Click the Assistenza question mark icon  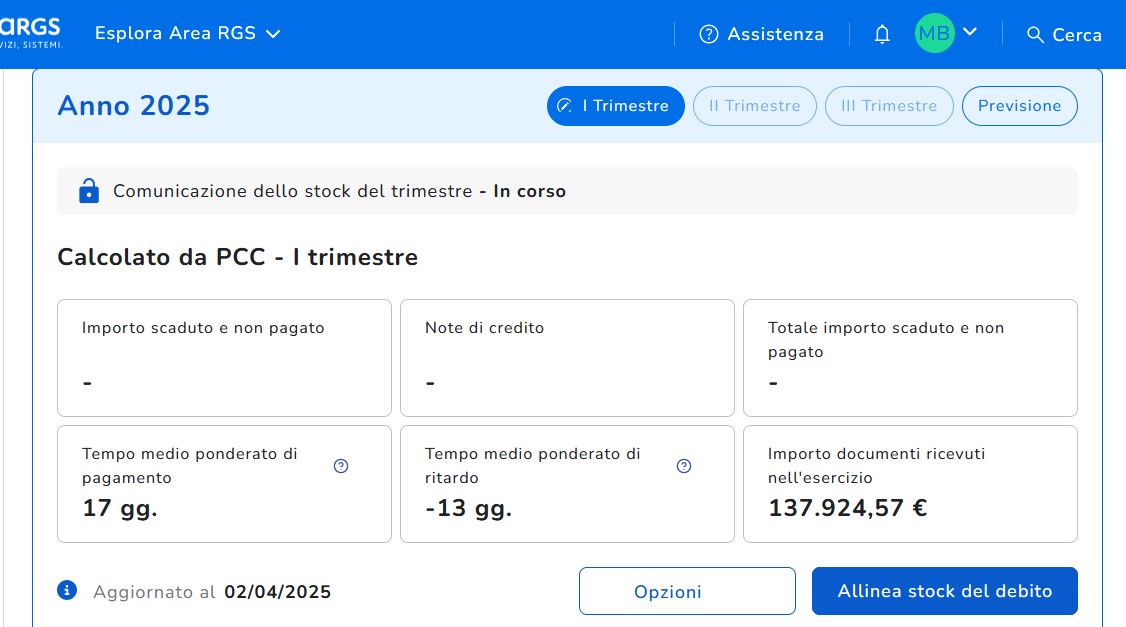click(709, 35)
